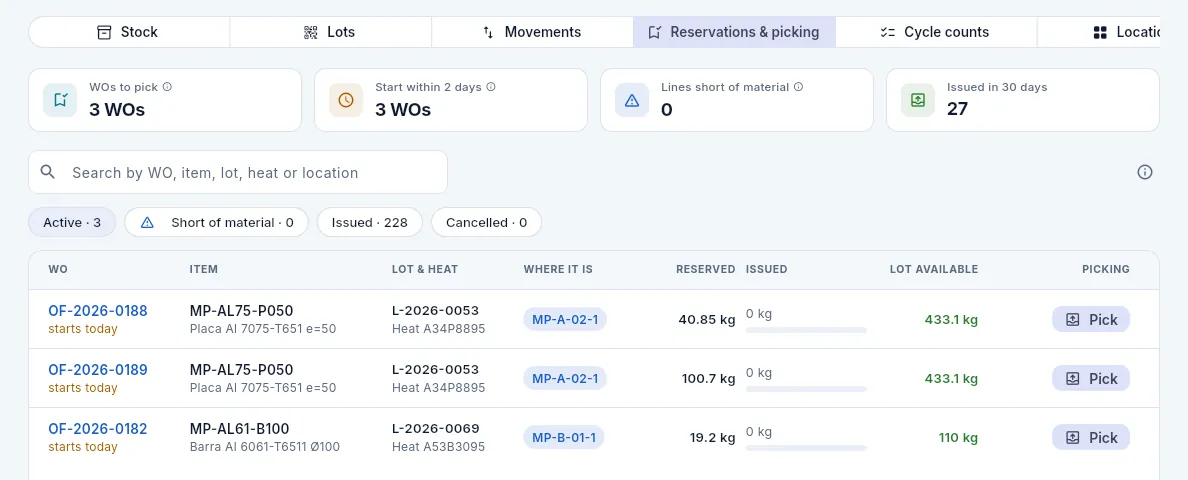Viewport: 1188px width, 480px height.
Task: Pick material for OF-2026-0189
Action: pyautogui.click(x=1091, y=379)
